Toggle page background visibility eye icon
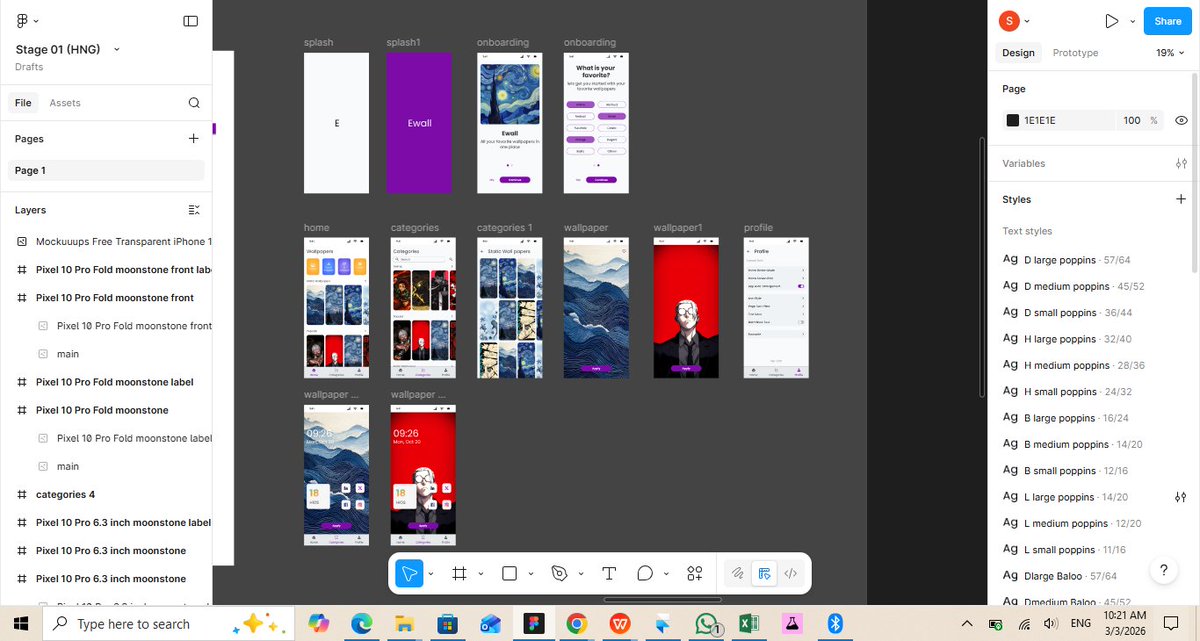Screen dimensions: 1200x641 (1181, 120)
